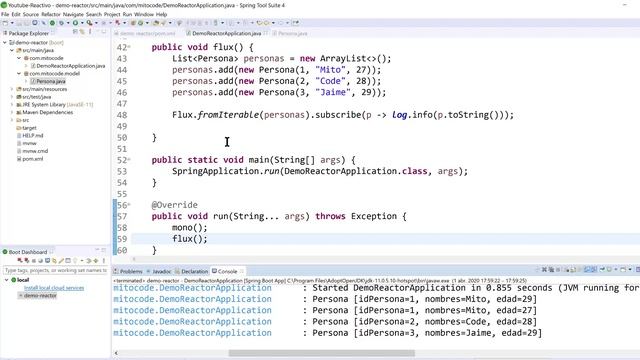The height and width of the screenshot is (360, 640).
Task: Click Install local cloud services link
Action: (x=54, y=288)
